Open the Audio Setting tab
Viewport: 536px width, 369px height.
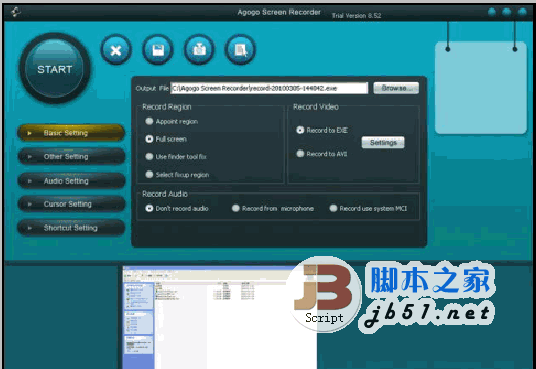71,181
